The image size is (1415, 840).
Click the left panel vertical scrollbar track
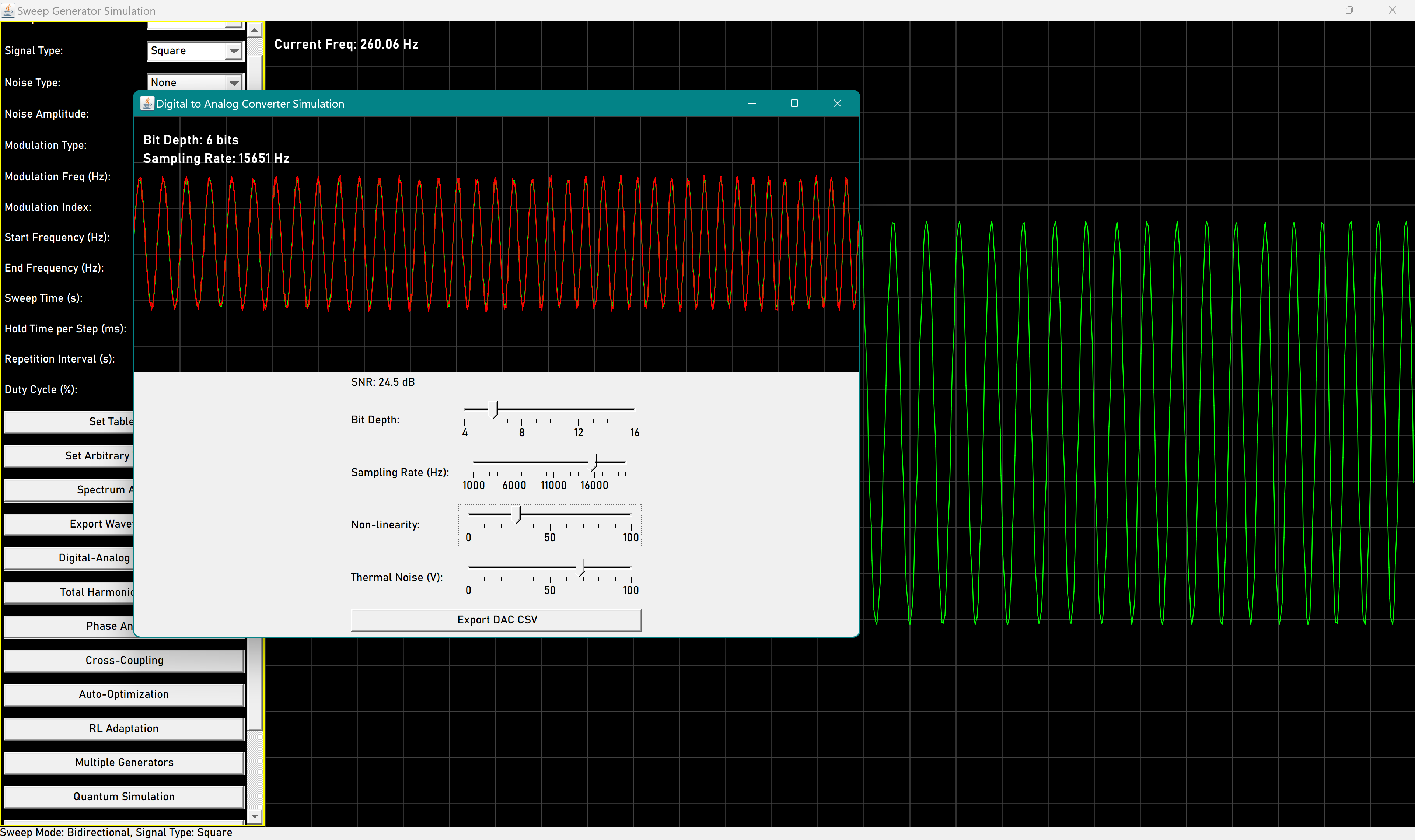point(255,770)
